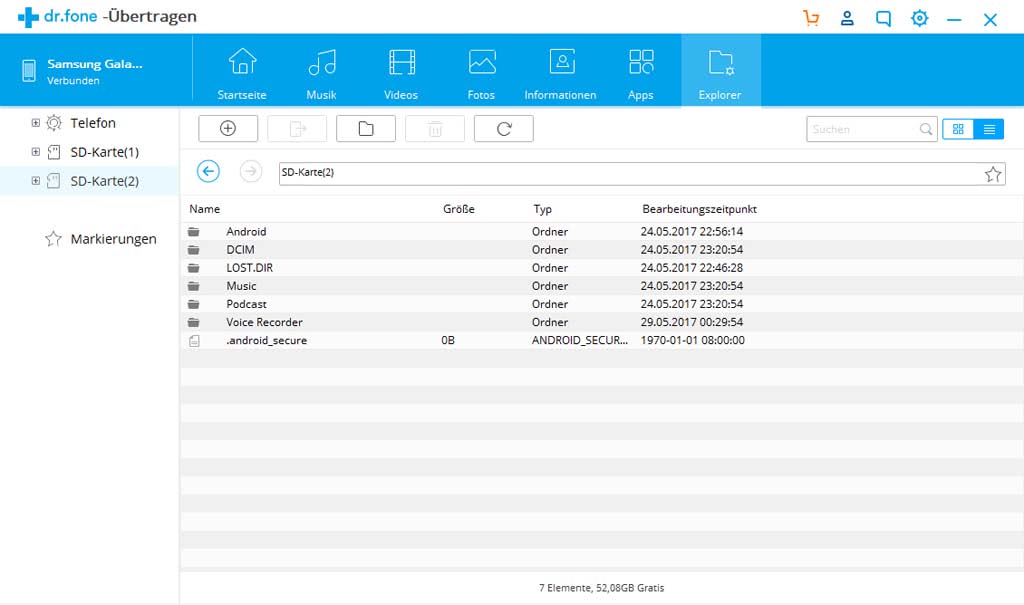This screenshot has height=605, width=1024.
Task: Switch to list view
Action: click(988, 129)
